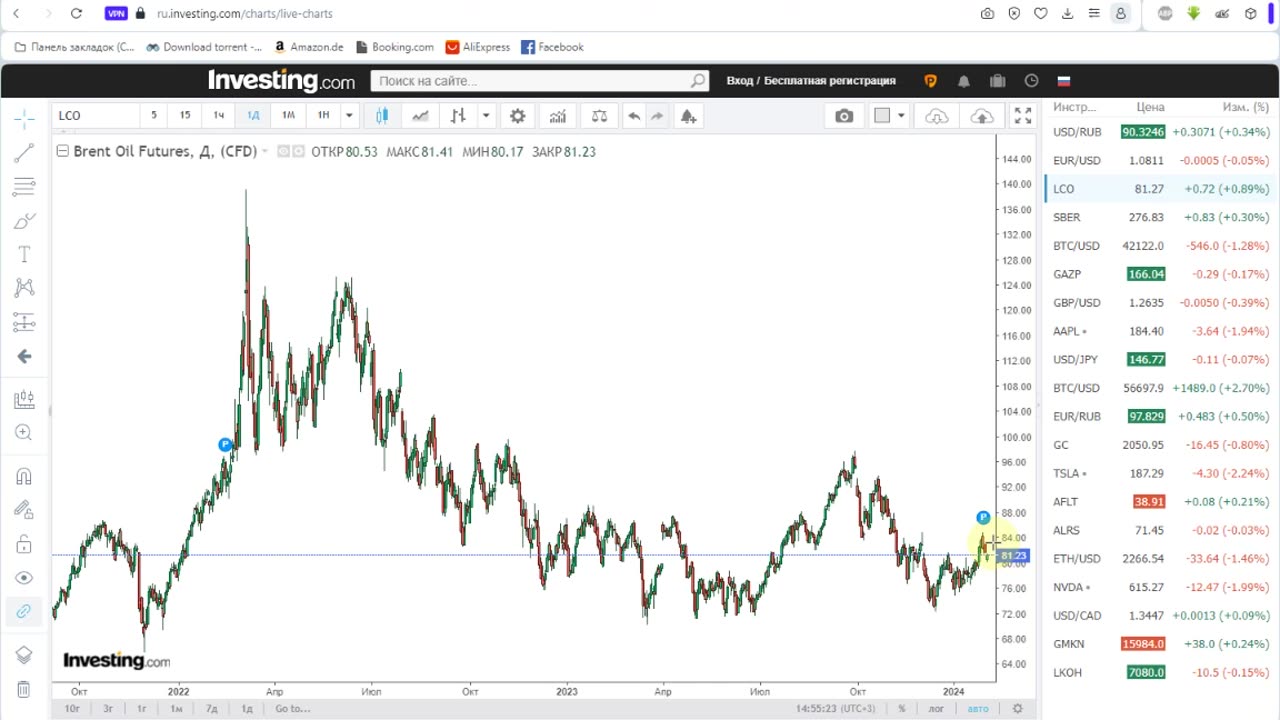Toggle stay-in-drawing-mode pencil lock
This screenshot has height=720, width=1280.
coord(25,510)
